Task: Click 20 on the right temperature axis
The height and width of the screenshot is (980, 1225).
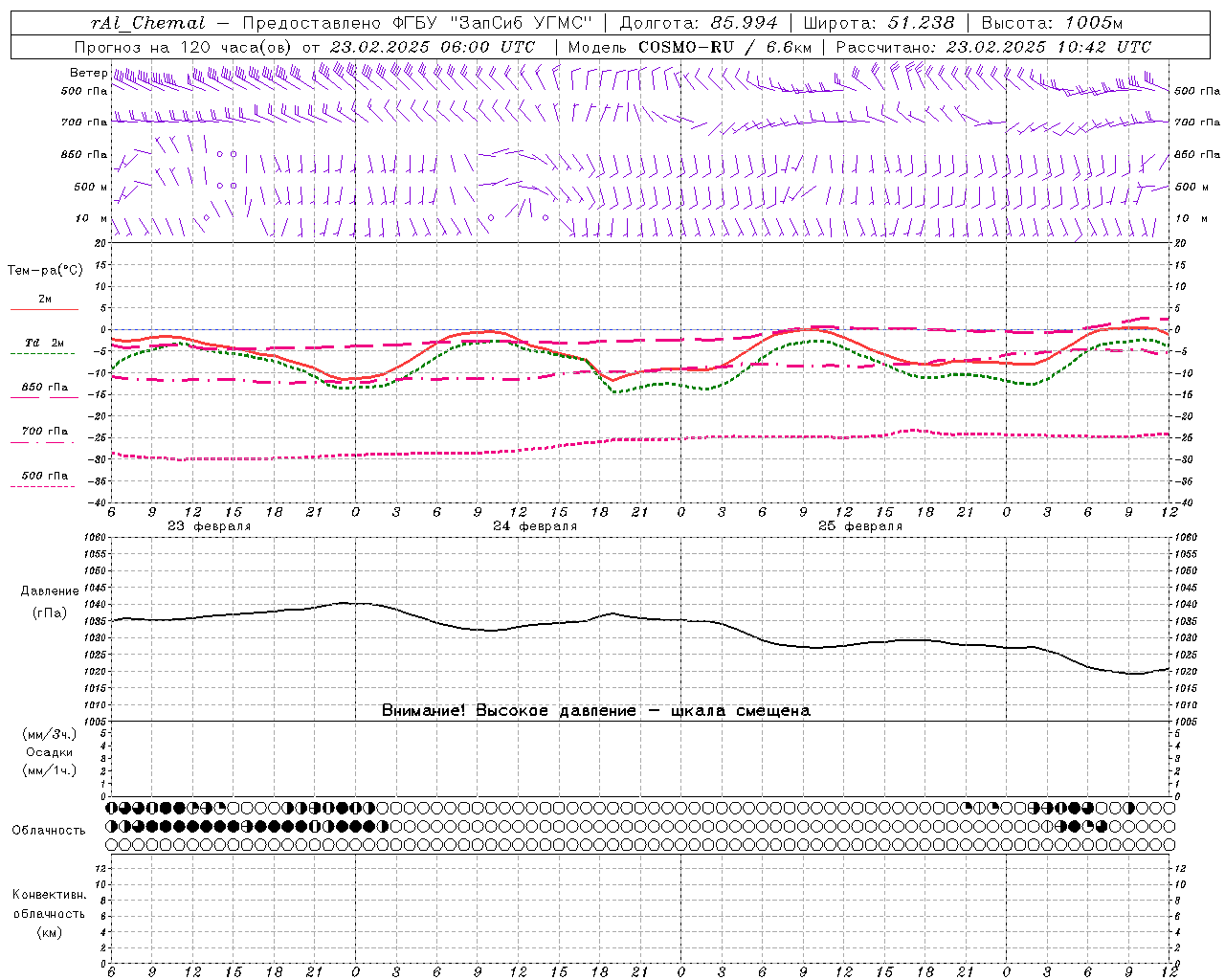Action: 1180,244
